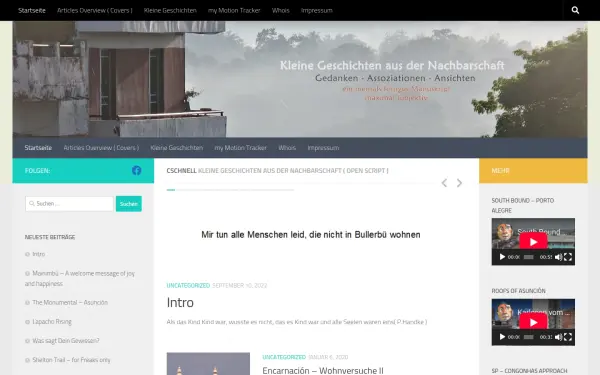Viewport: 600px width, 375px height.
Task: Click Startseite in top black menu
Action: (32, 10)
